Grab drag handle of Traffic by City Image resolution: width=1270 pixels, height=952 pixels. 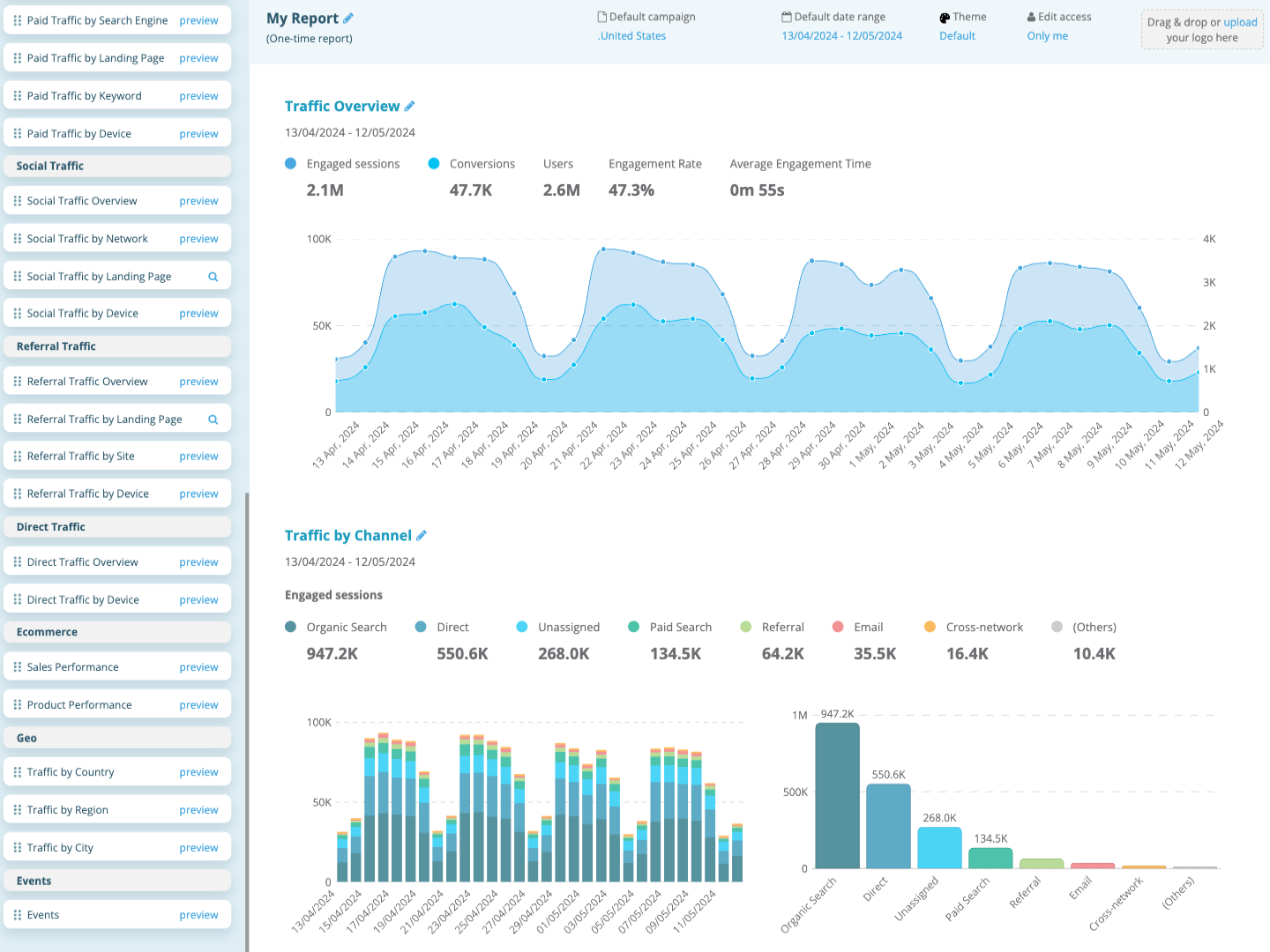(x=18, y=848)
